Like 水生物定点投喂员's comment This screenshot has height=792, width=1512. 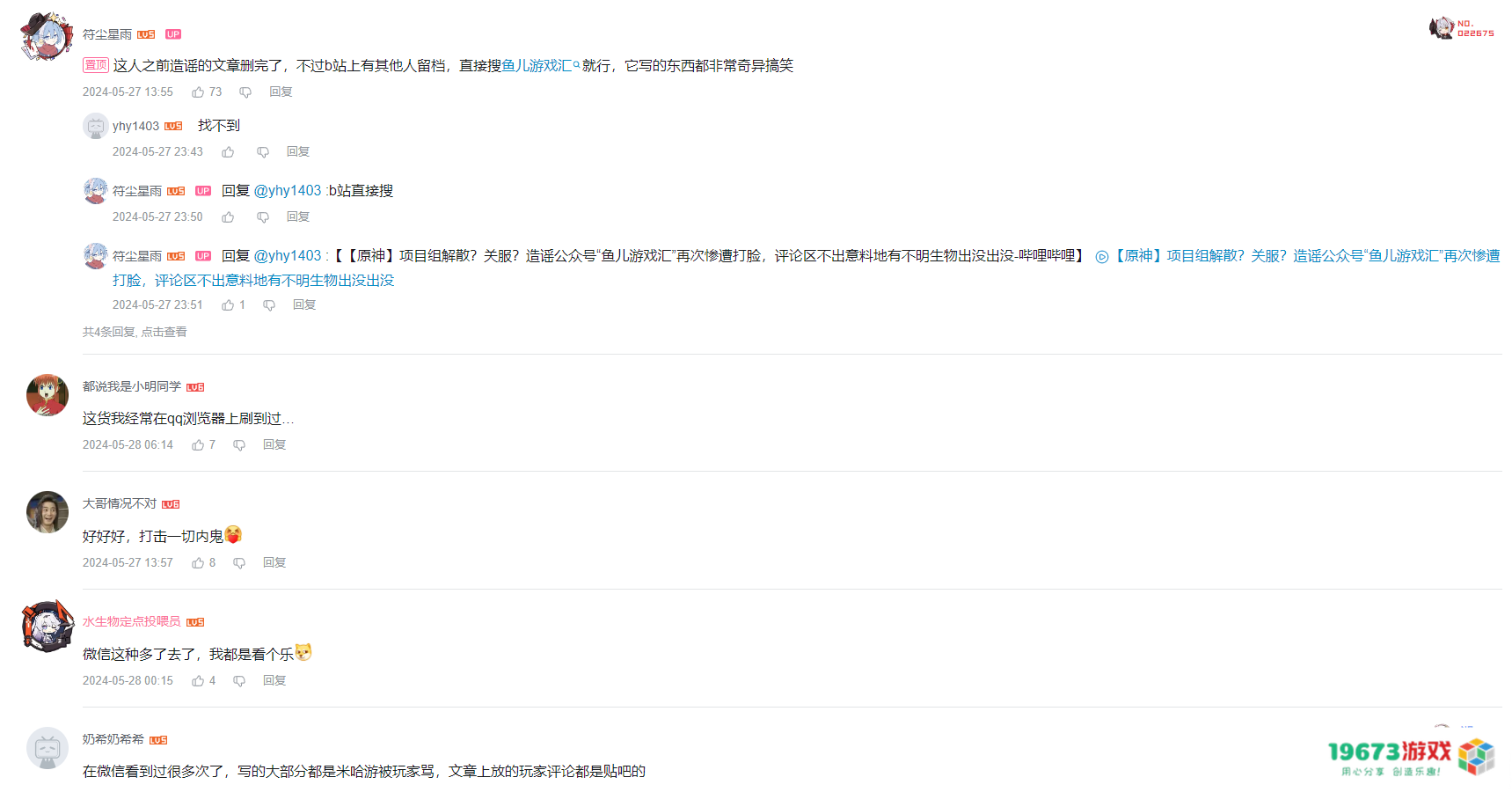[197, 680]
